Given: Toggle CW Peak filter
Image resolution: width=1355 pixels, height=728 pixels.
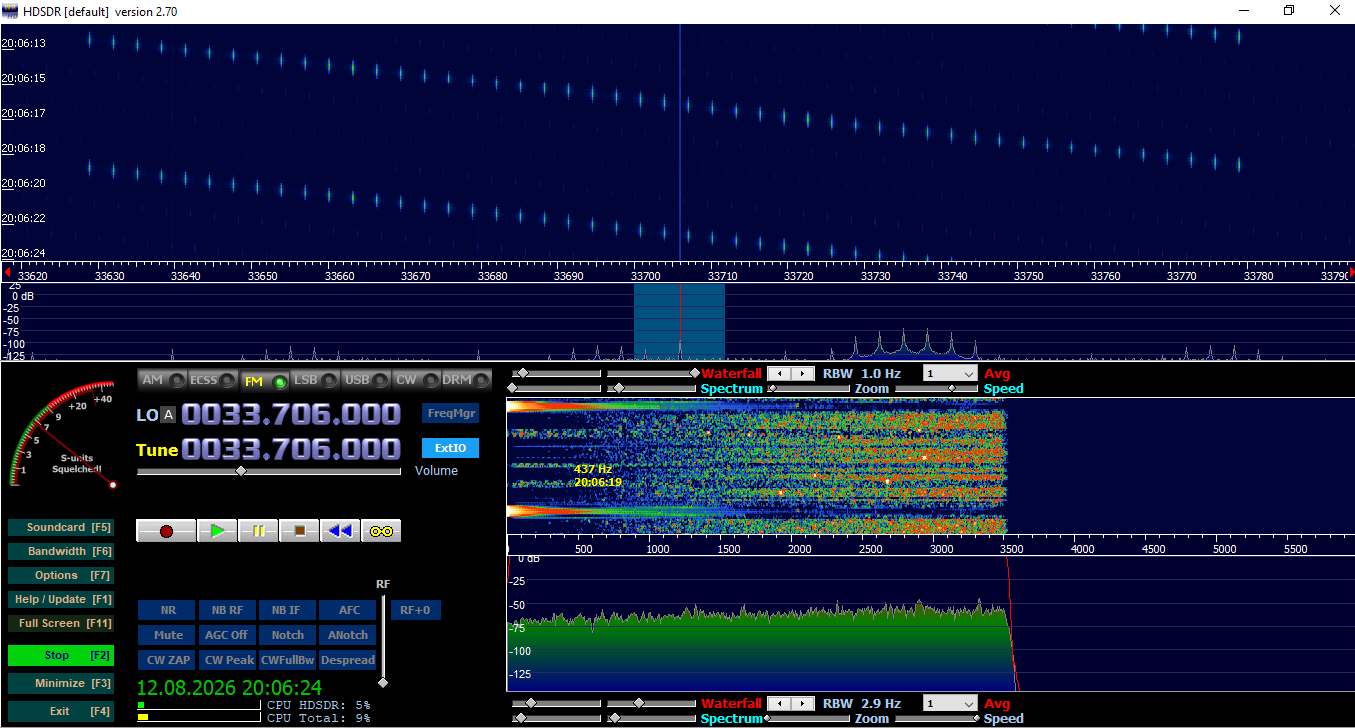Looking at the screenshot, I should [x=228, y=660].
